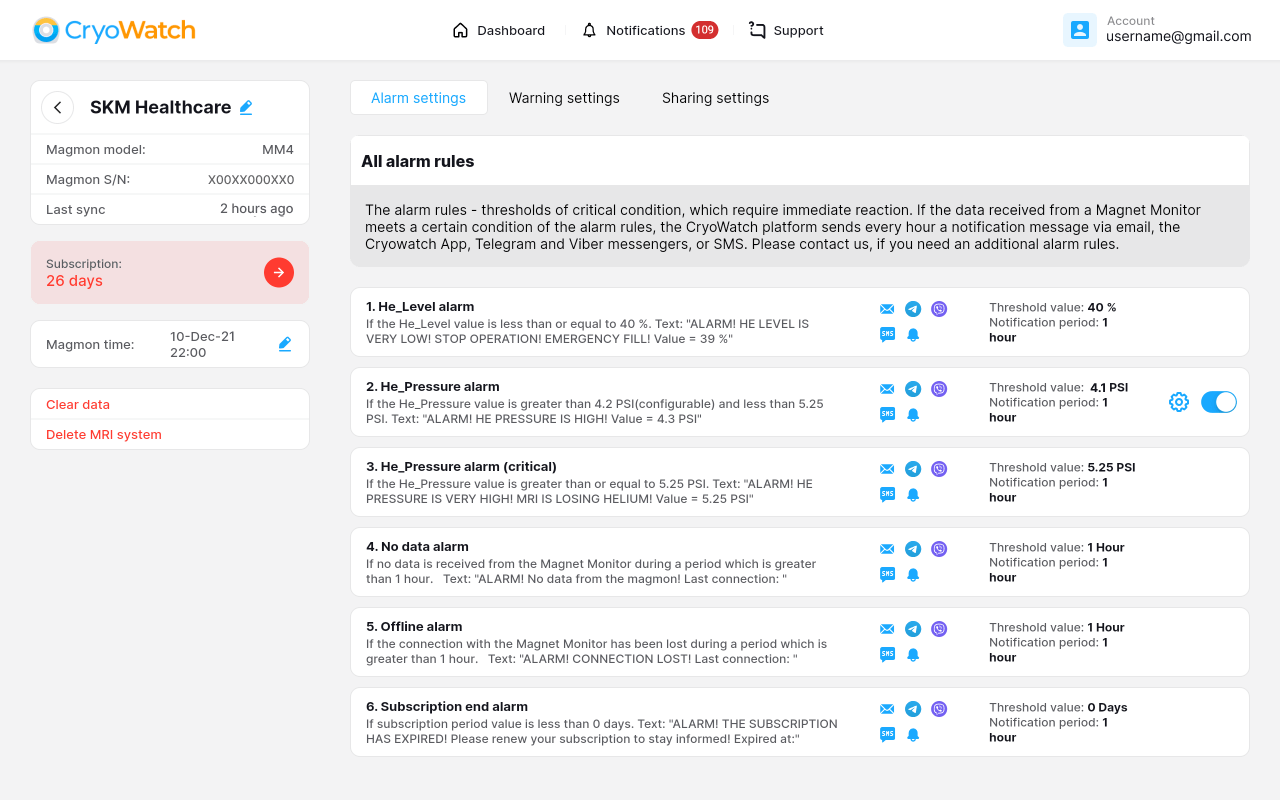Click the Clear data link
Screen dimensions: 1280x800
point(78,404)
